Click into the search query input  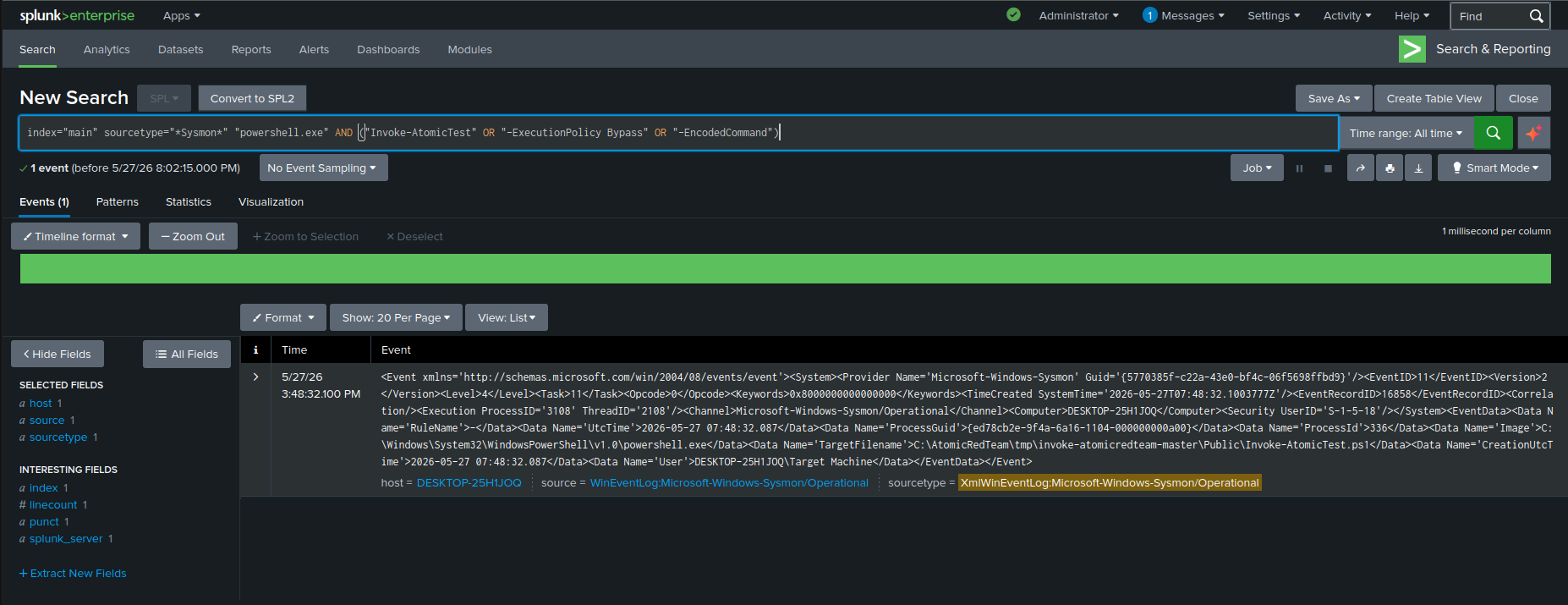point(678,133)
